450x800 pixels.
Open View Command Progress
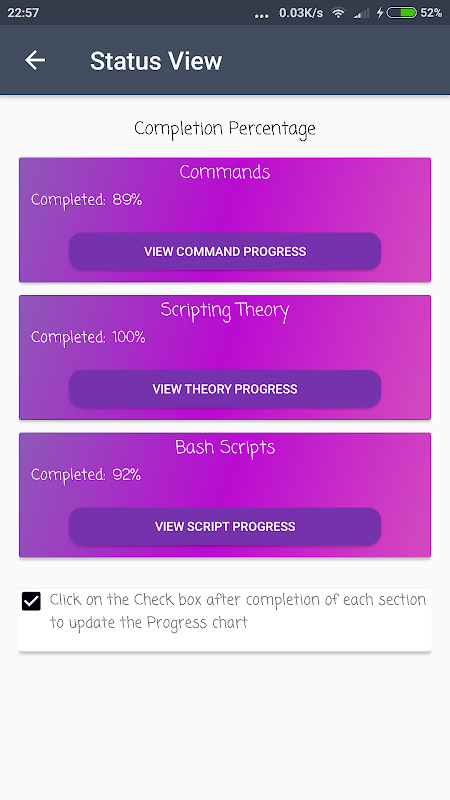pyautogui.click(x=225, y=251)
